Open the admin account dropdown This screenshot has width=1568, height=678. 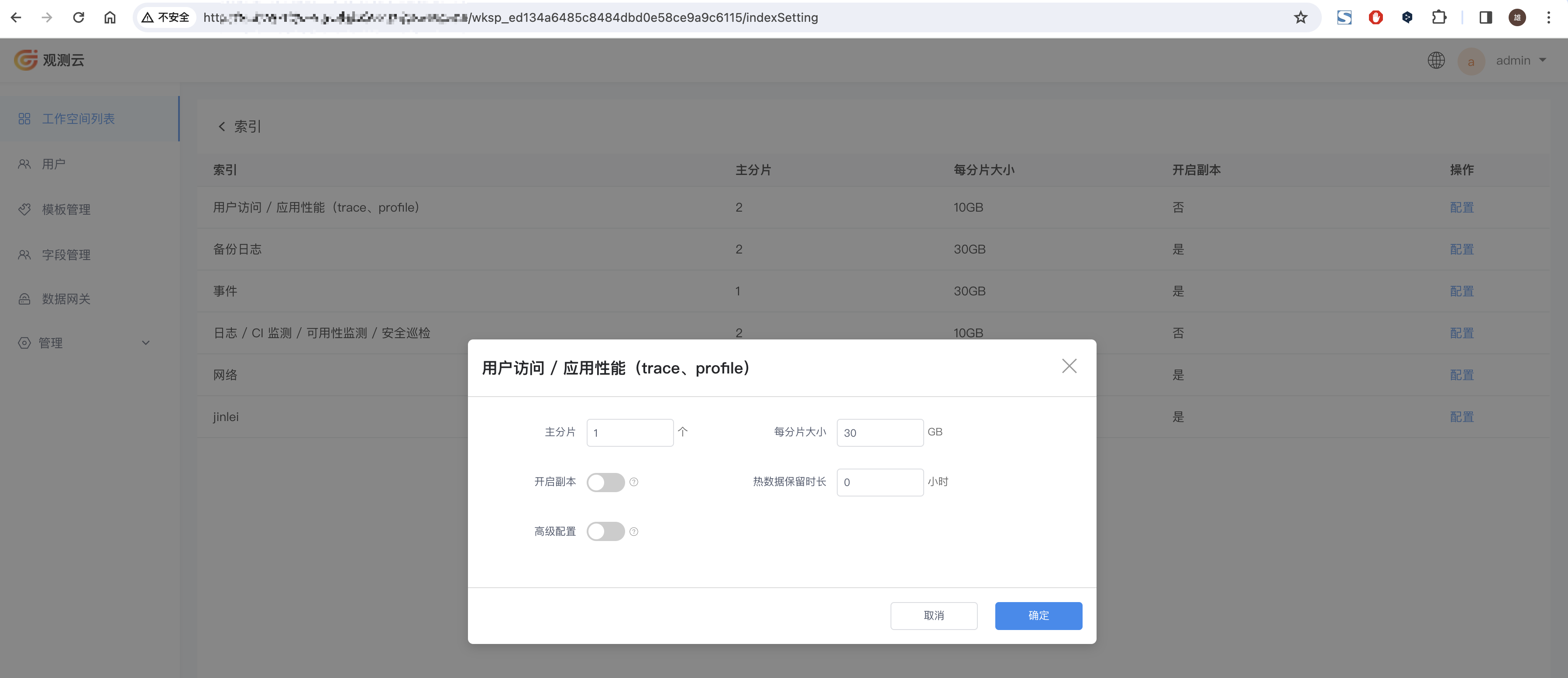point(1522,60)
